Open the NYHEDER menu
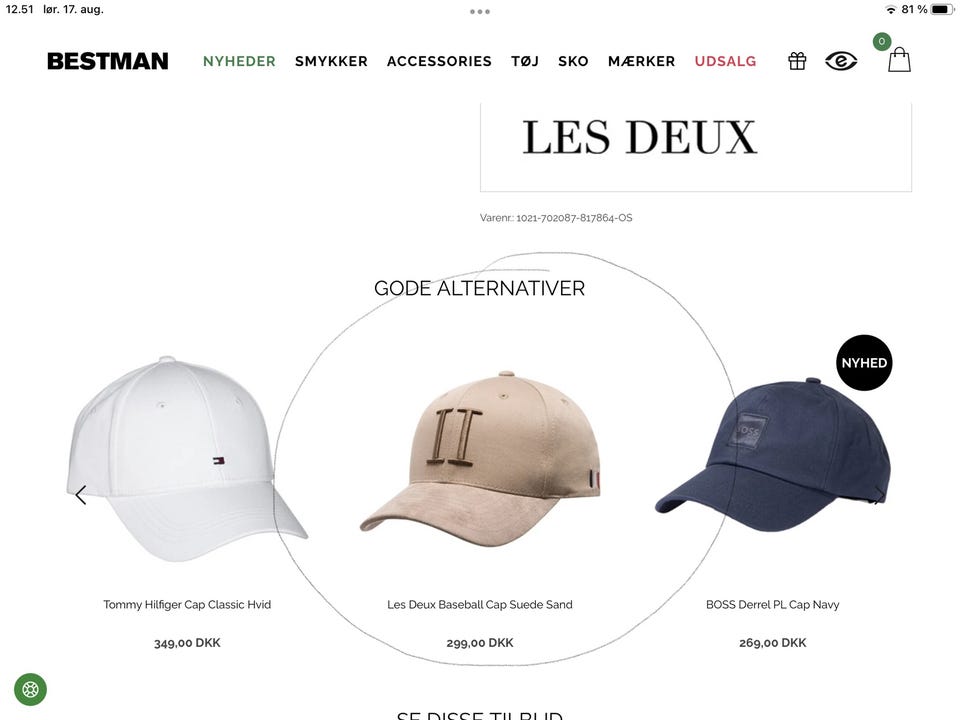 click(x=239, y=61)
